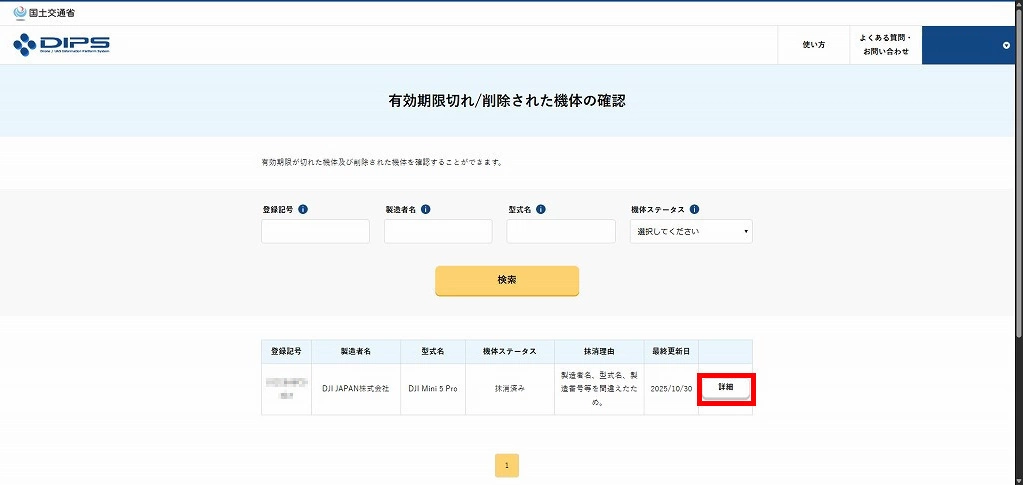Click the DJI JAPAN株式会社 table cell

[356, 388]
